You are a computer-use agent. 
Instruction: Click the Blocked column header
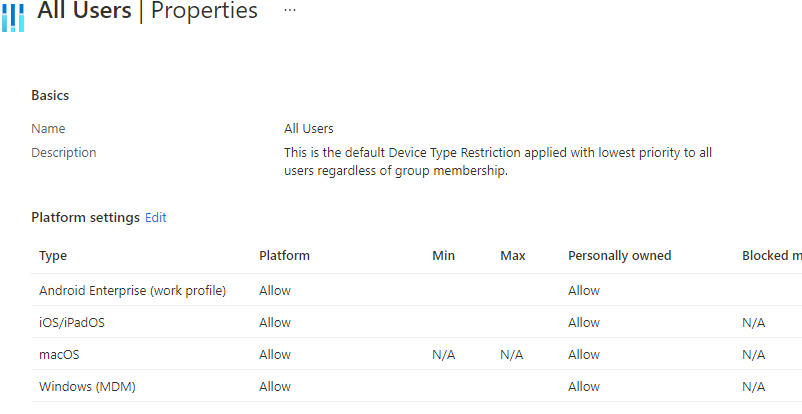point(771,256)
